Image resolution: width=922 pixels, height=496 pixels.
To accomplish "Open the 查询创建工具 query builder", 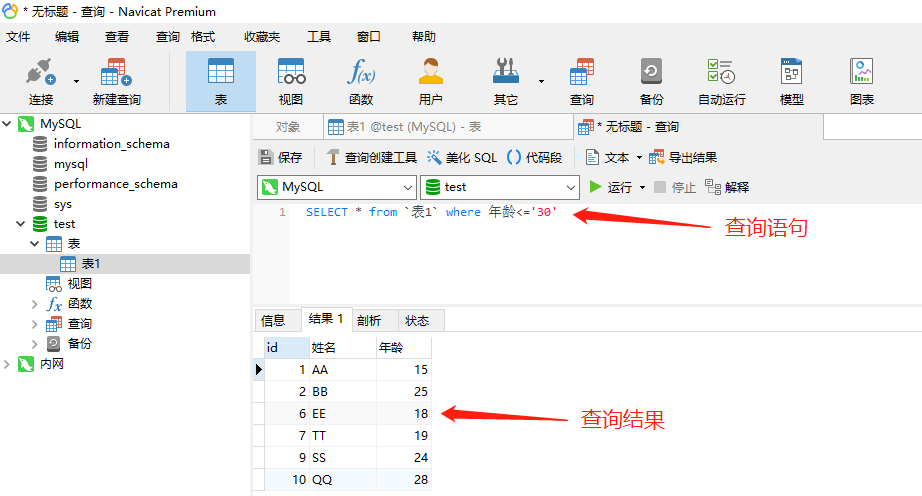I will pyautogui.click(x=372, y=157).
